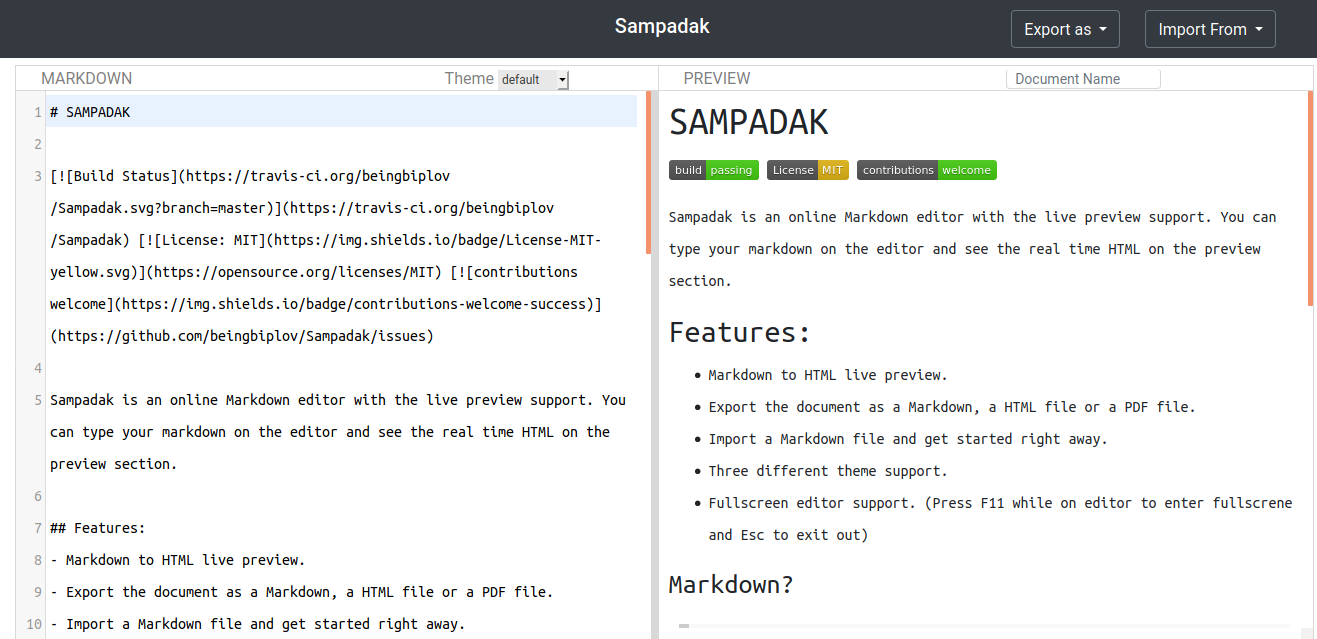Click the Features: heading in the preview
Image resolution: width=1317 pixels, height=639 pixels.
click(739, 332)
